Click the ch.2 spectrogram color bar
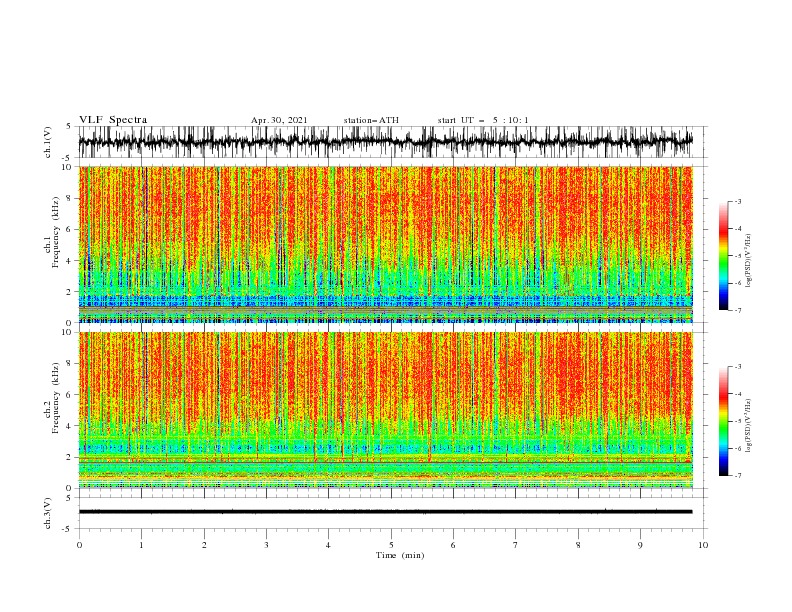 click(723, 421)
